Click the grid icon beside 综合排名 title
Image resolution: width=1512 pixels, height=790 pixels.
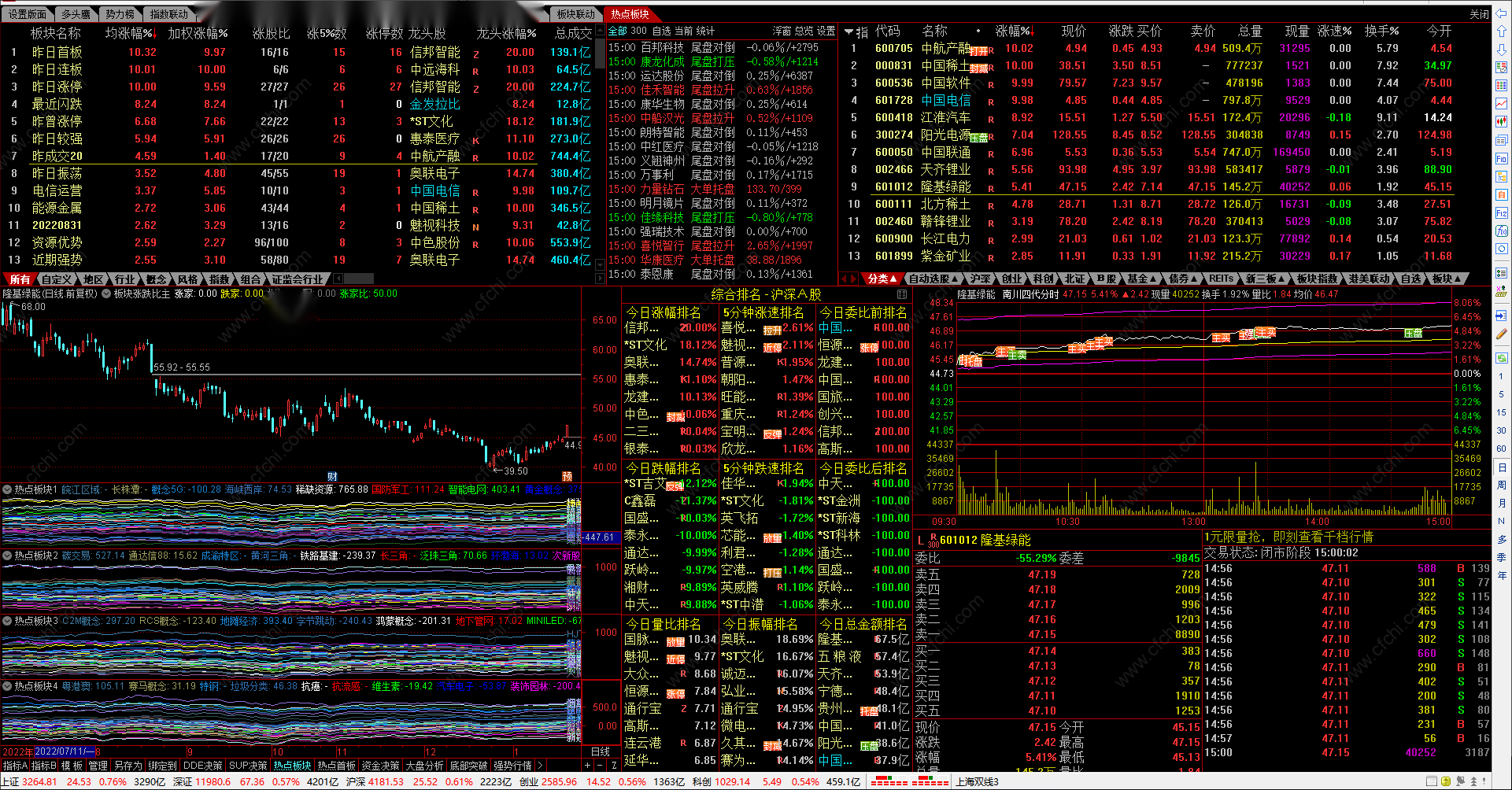coord(902,294)
